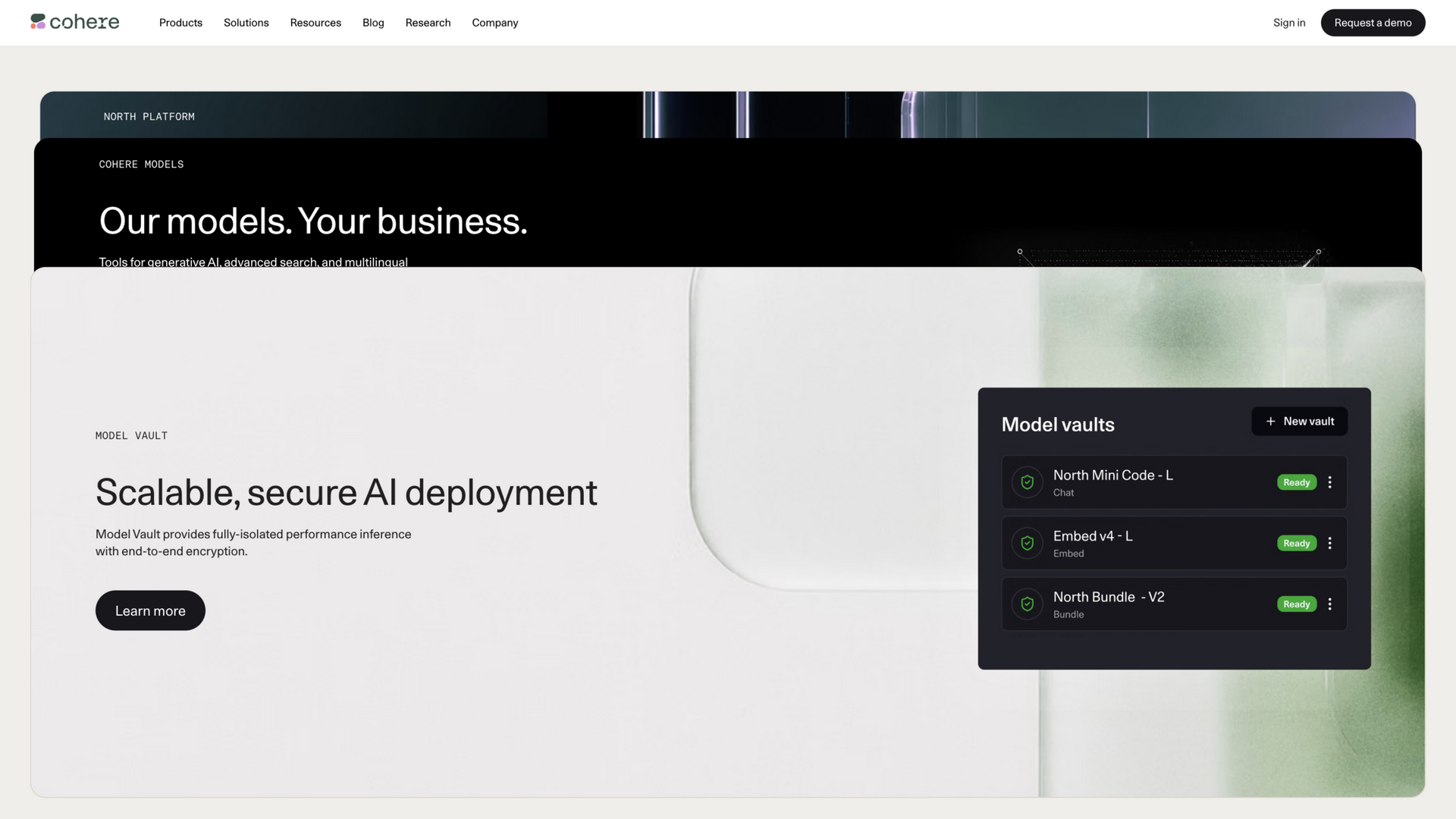Screen dimensions: 1456x819
Task: Click Ready badge on Embed v4 - L
Action: tap(1297, 543)
